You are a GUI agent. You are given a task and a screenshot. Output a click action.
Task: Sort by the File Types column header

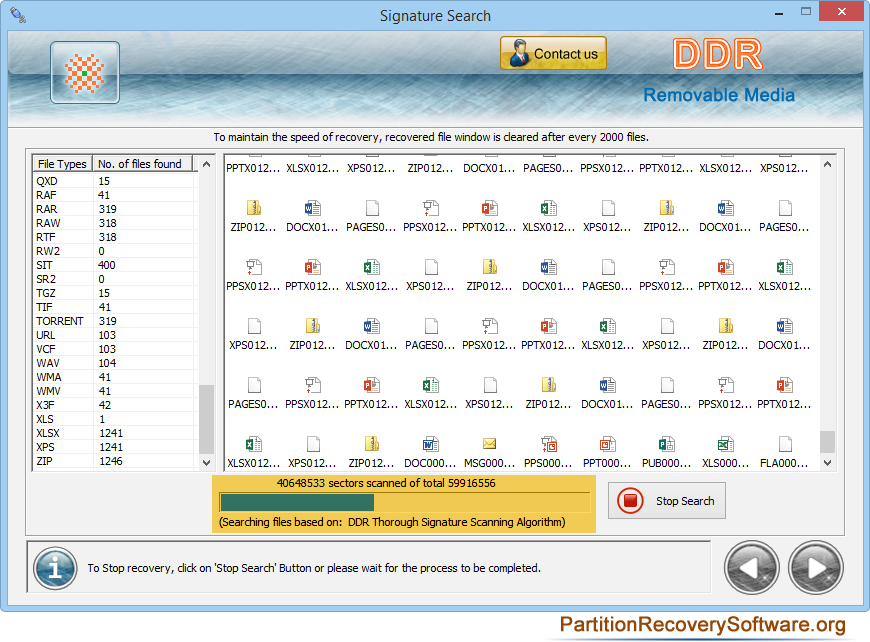pos(62,164)
